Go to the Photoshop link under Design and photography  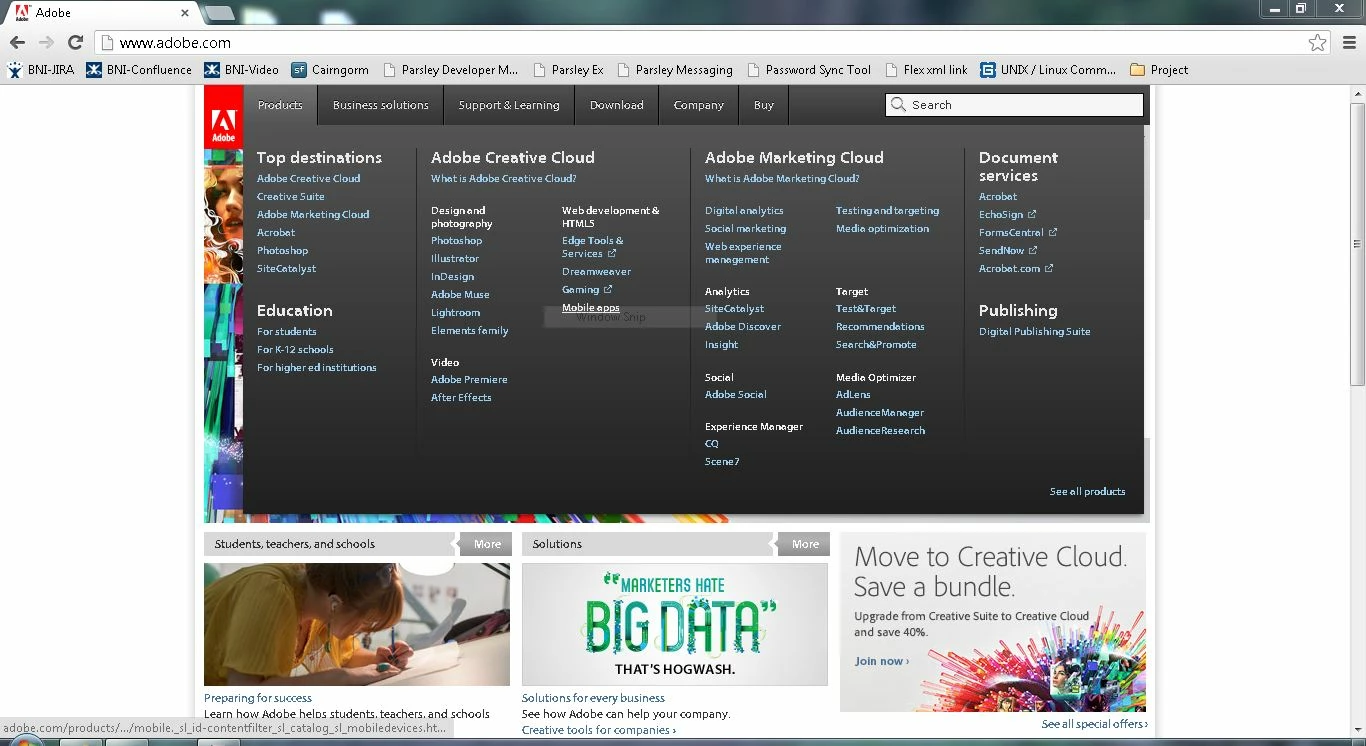[457, 241]
